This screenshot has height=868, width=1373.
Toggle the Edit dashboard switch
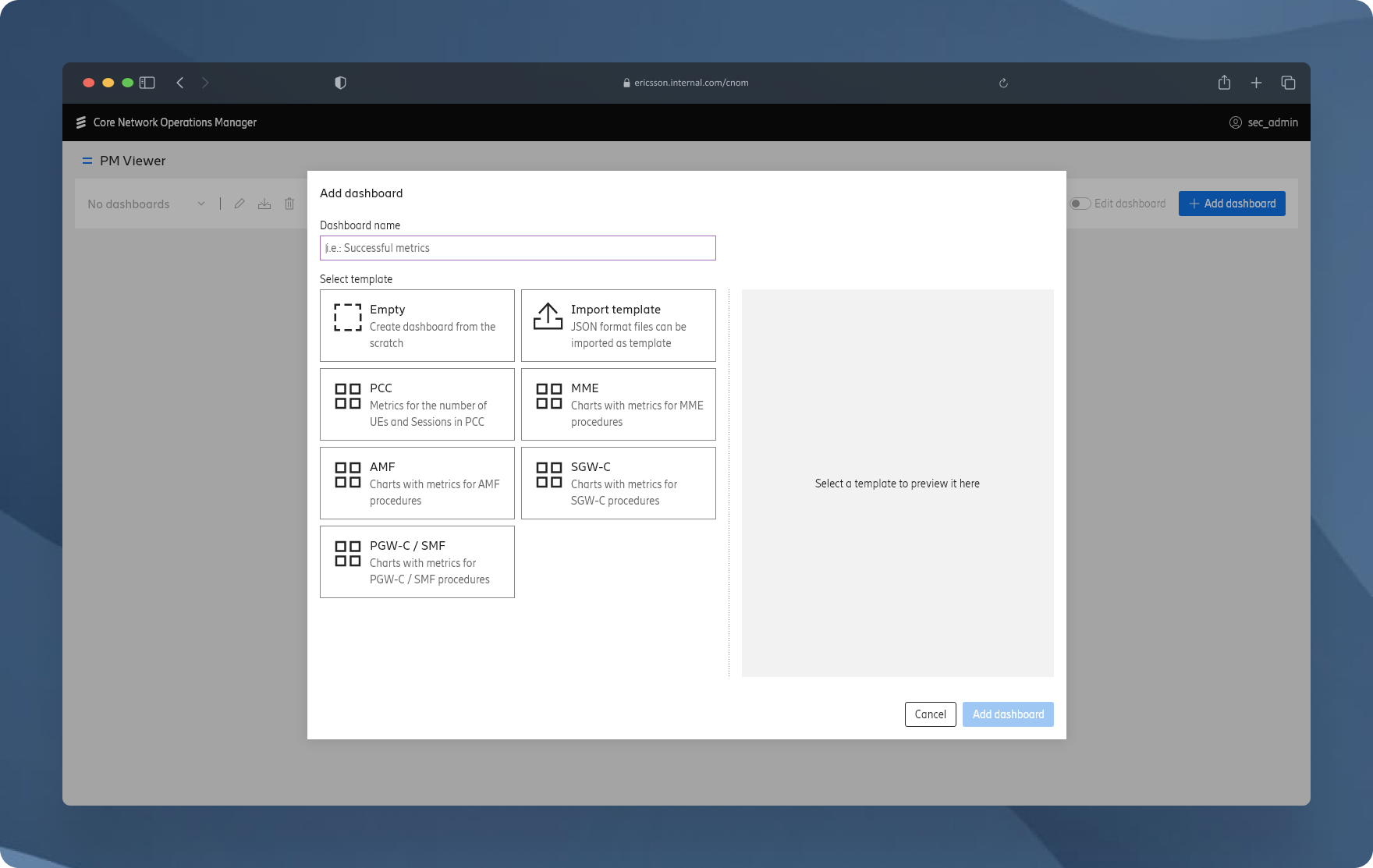tap(1080, 204)
